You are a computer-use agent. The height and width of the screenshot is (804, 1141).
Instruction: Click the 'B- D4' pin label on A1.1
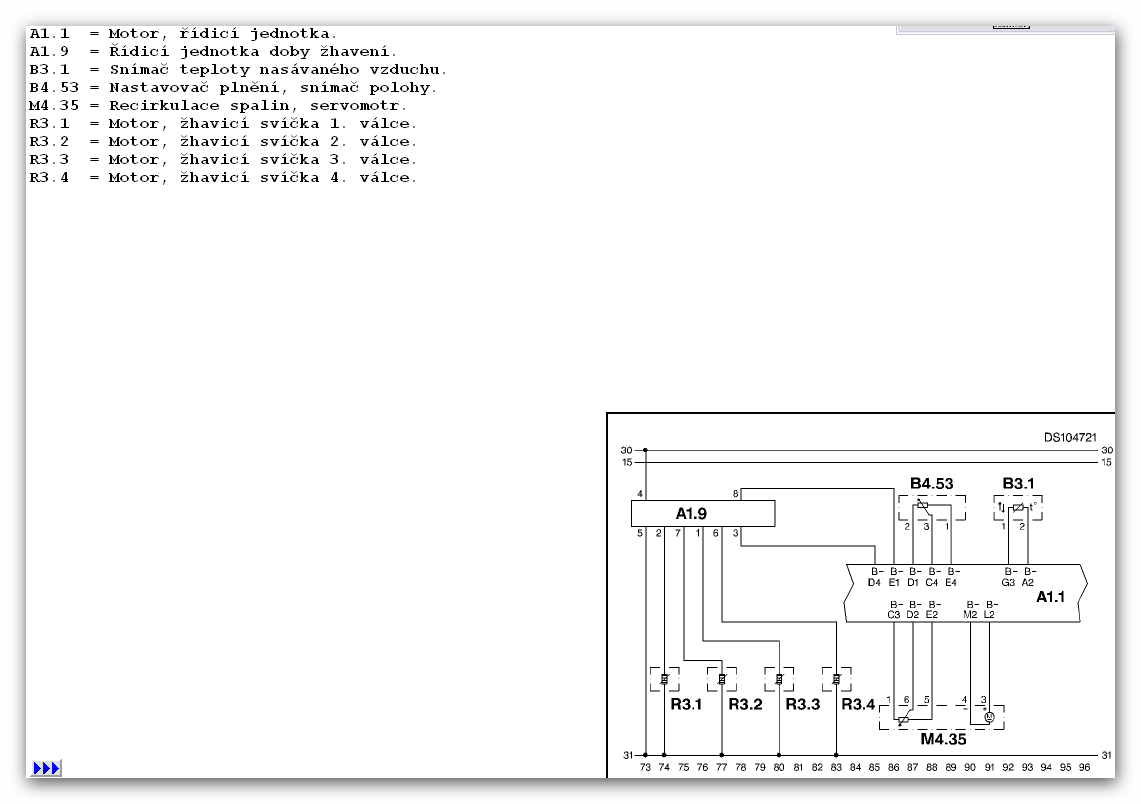coord(875,577)
